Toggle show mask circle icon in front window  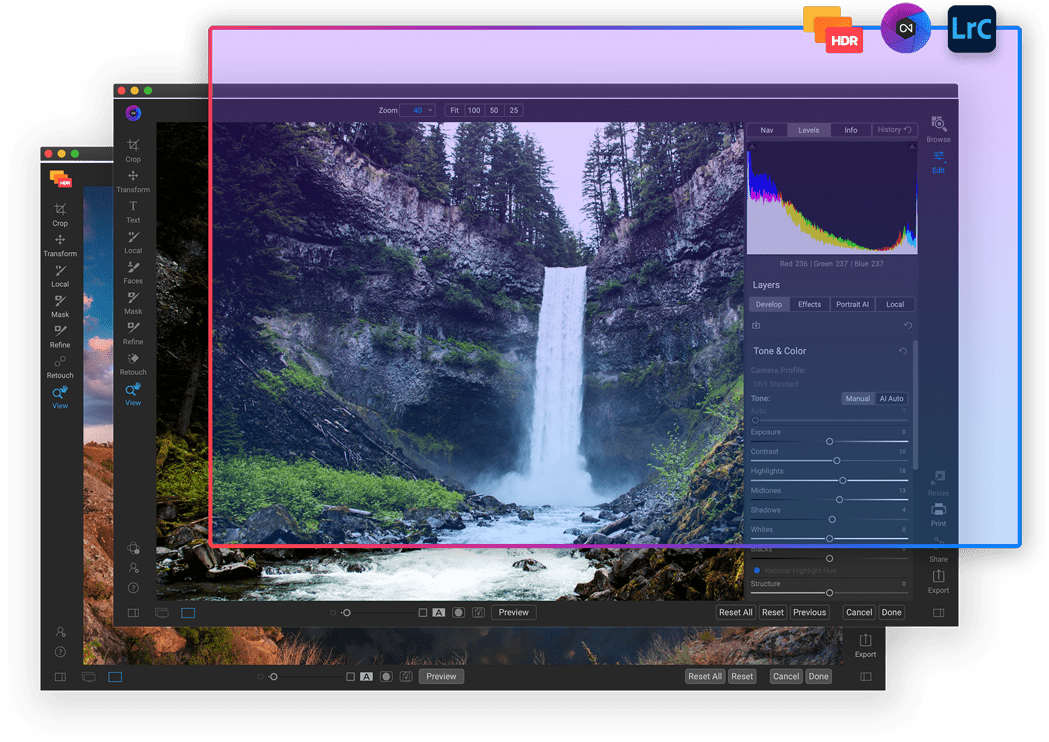pos(458,613)
